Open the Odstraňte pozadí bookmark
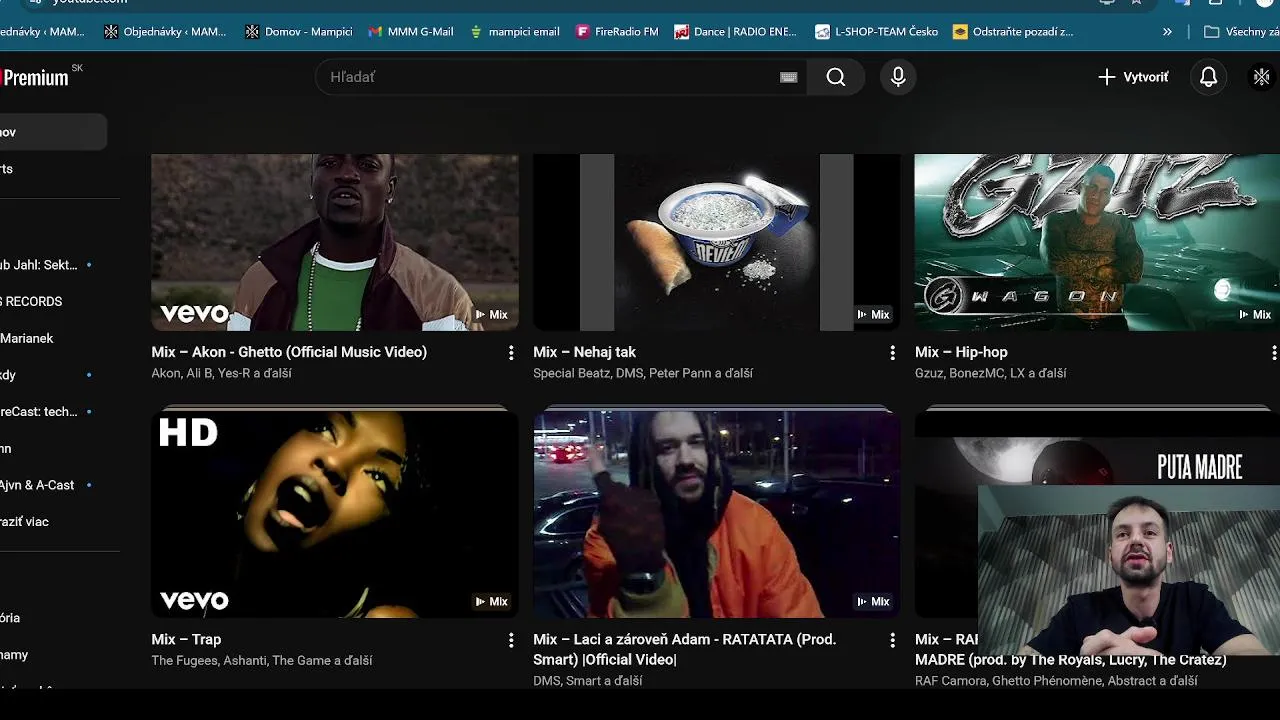The height and width of the screenshot is (720, 1280). pos(1013,32)
